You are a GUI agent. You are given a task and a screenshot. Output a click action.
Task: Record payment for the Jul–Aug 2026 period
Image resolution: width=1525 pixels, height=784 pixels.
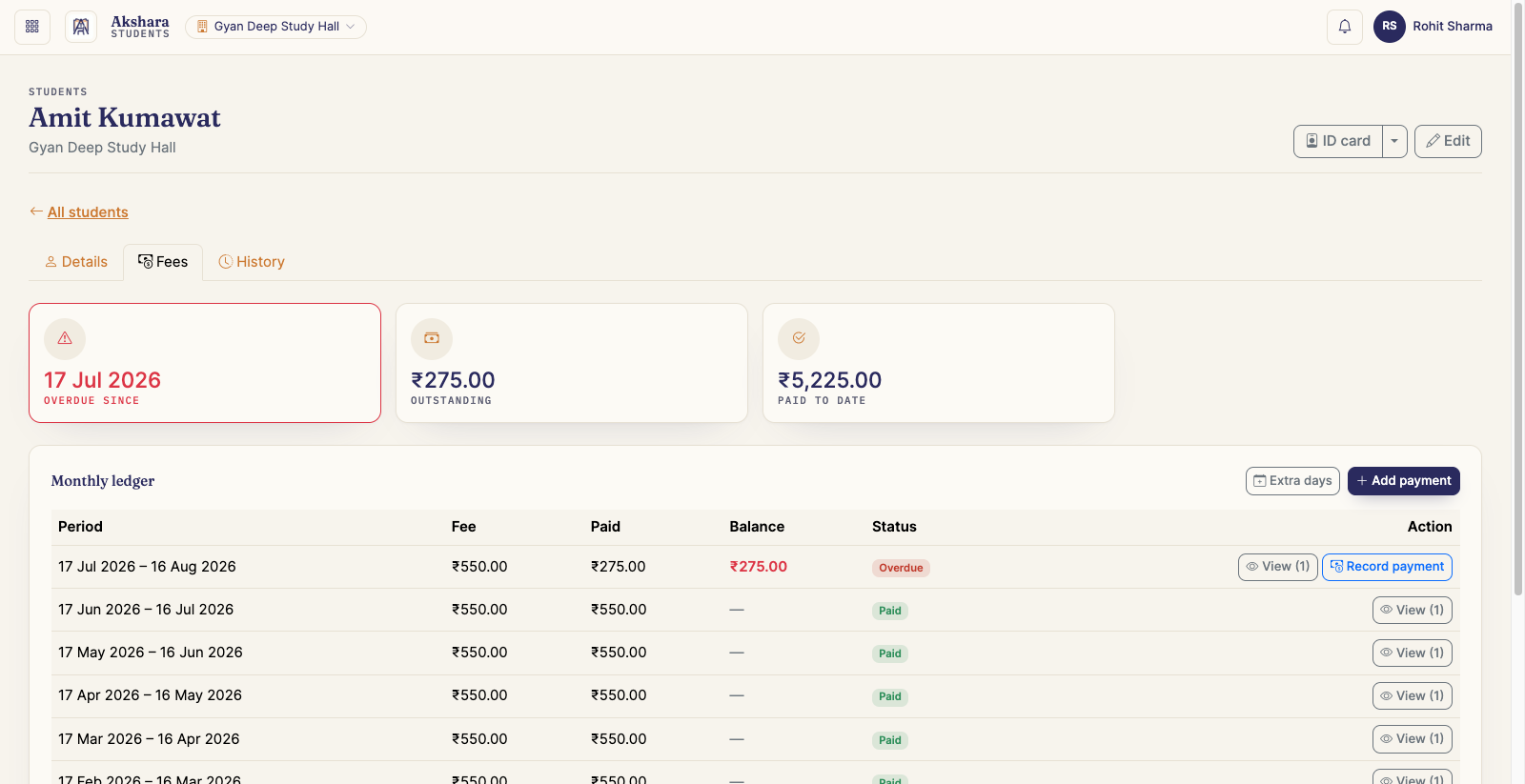[x=1387, y=567]
